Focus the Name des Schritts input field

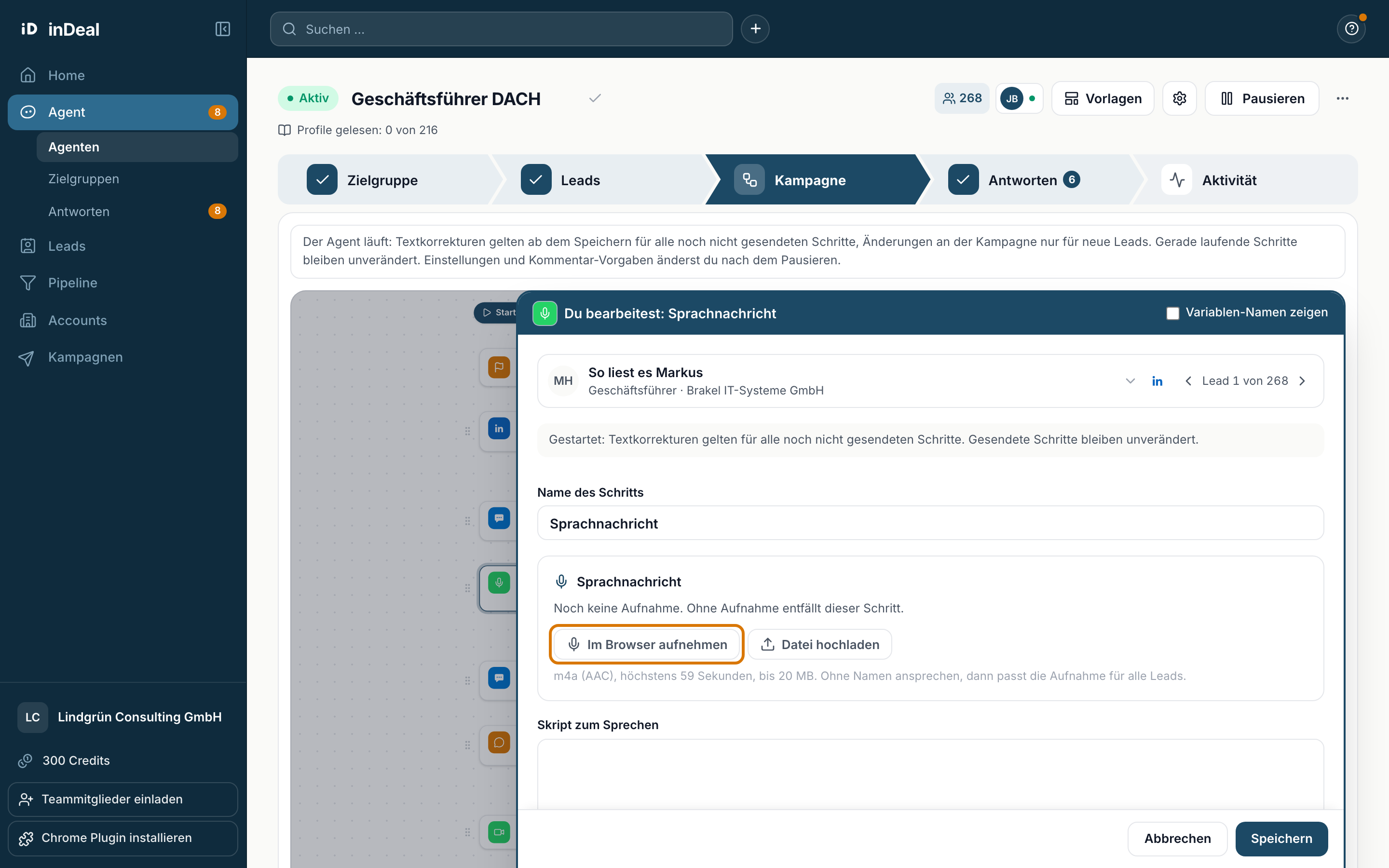pos(930,523)
